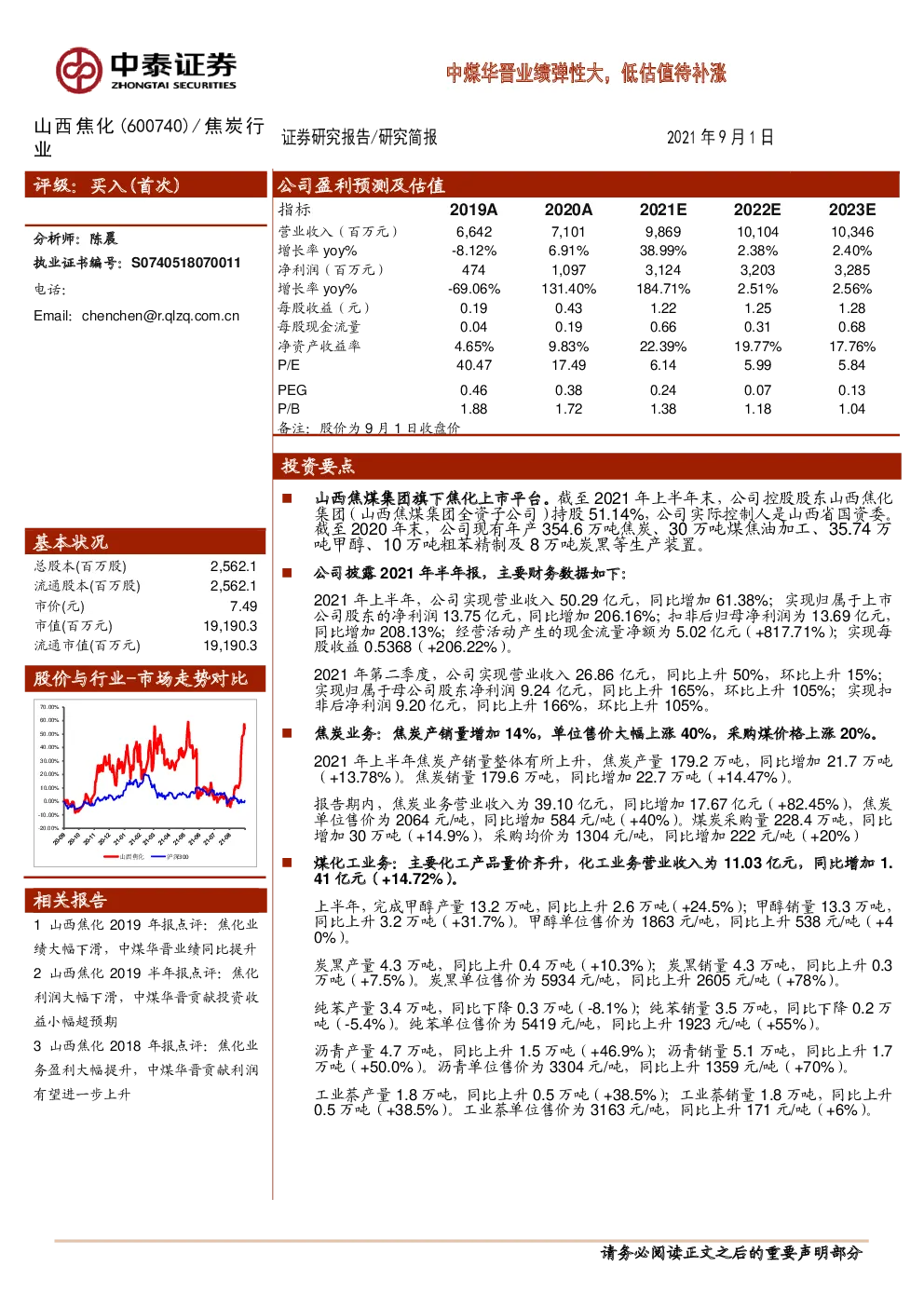This screenshot has height=1307, width=924.
Task: Click bullet heading 煤化工业务
Action: [604, 871]
